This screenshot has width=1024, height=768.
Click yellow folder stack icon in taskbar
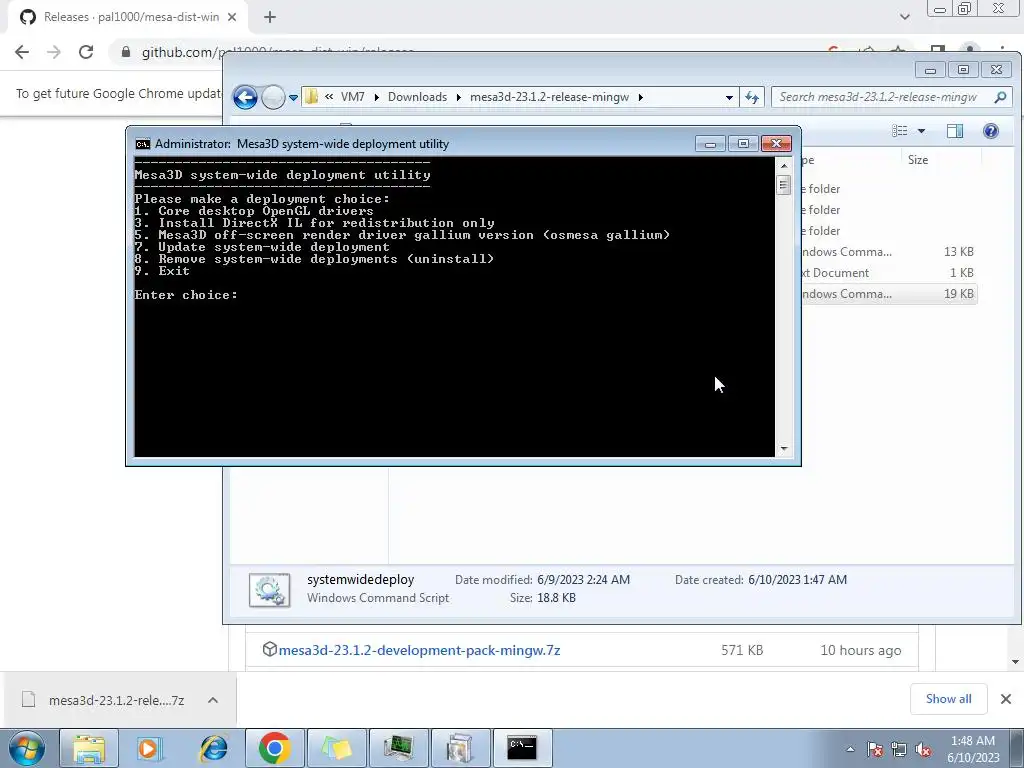click(336, 748)
